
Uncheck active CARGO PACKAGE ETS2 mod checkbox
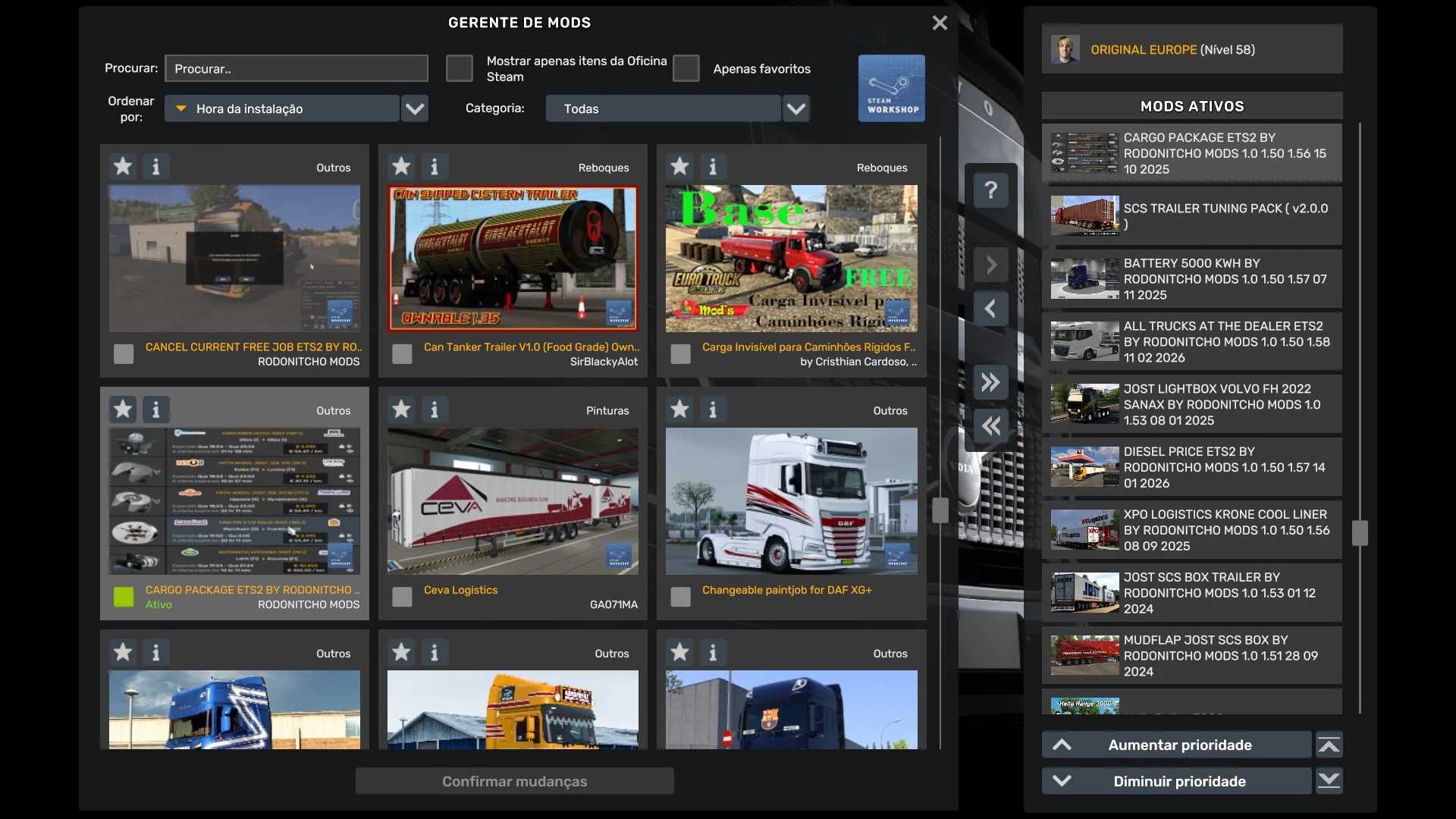tap(124, 597)
